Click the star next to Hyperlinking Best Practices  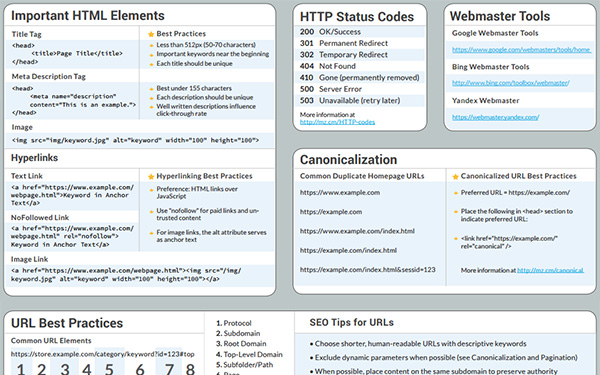pos(151,177)
